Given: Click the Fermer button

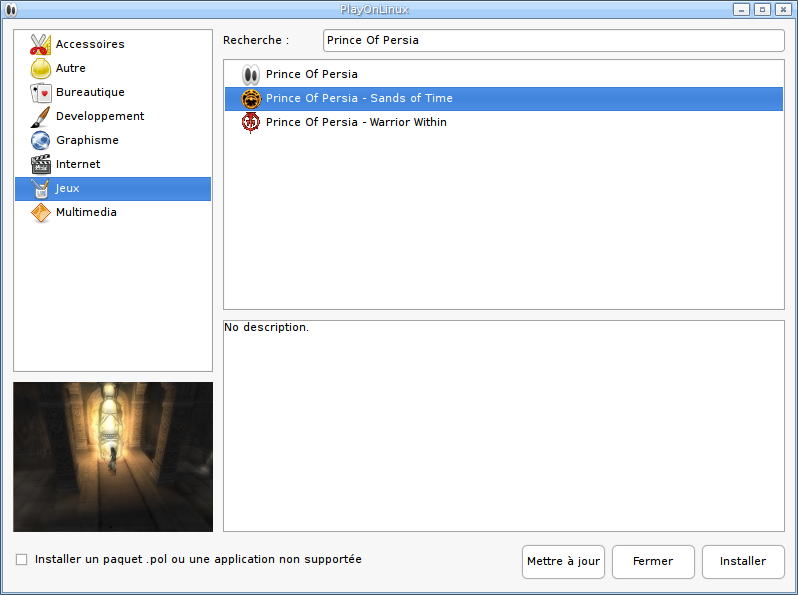Looking at the screenshot, I should pos(653,561).
